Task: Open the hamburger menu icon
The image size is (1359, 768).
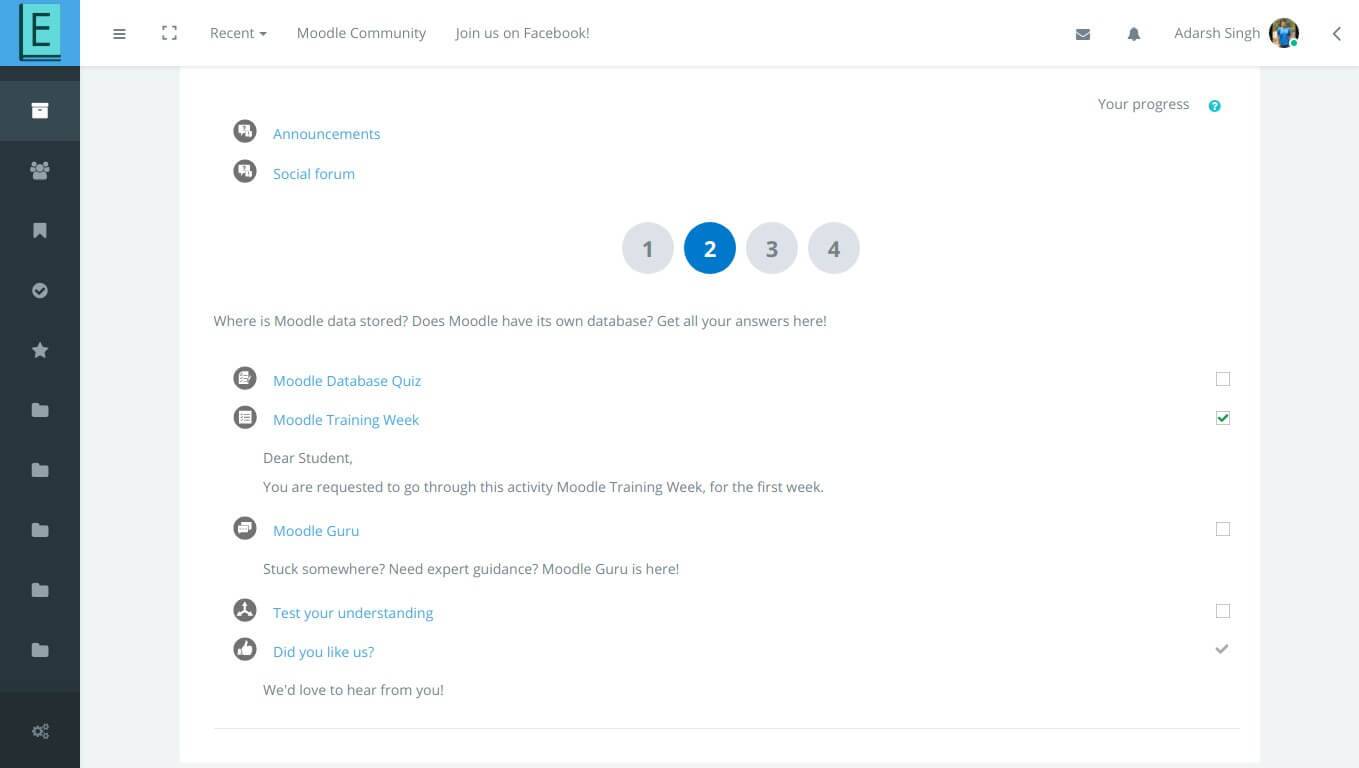Action: tap(119, 33)
